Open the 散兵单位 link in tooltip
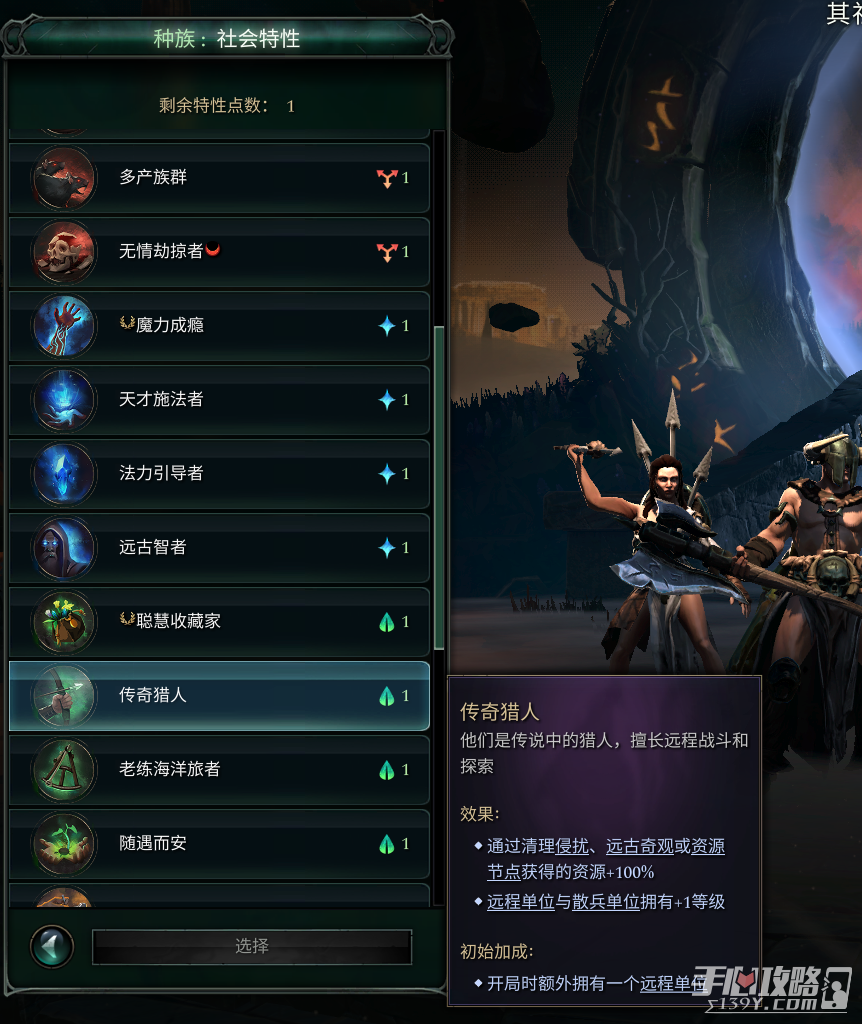 tap(606, 902)
